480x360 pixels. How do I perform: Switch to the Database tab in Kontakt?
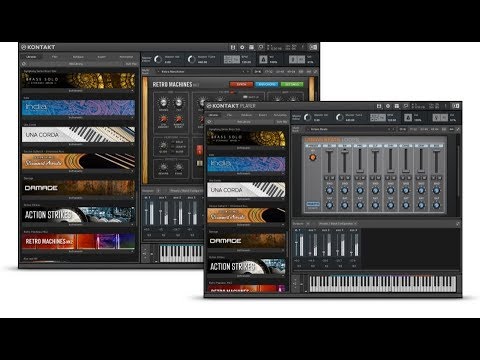pyautogui.click(x=78, y=57)
